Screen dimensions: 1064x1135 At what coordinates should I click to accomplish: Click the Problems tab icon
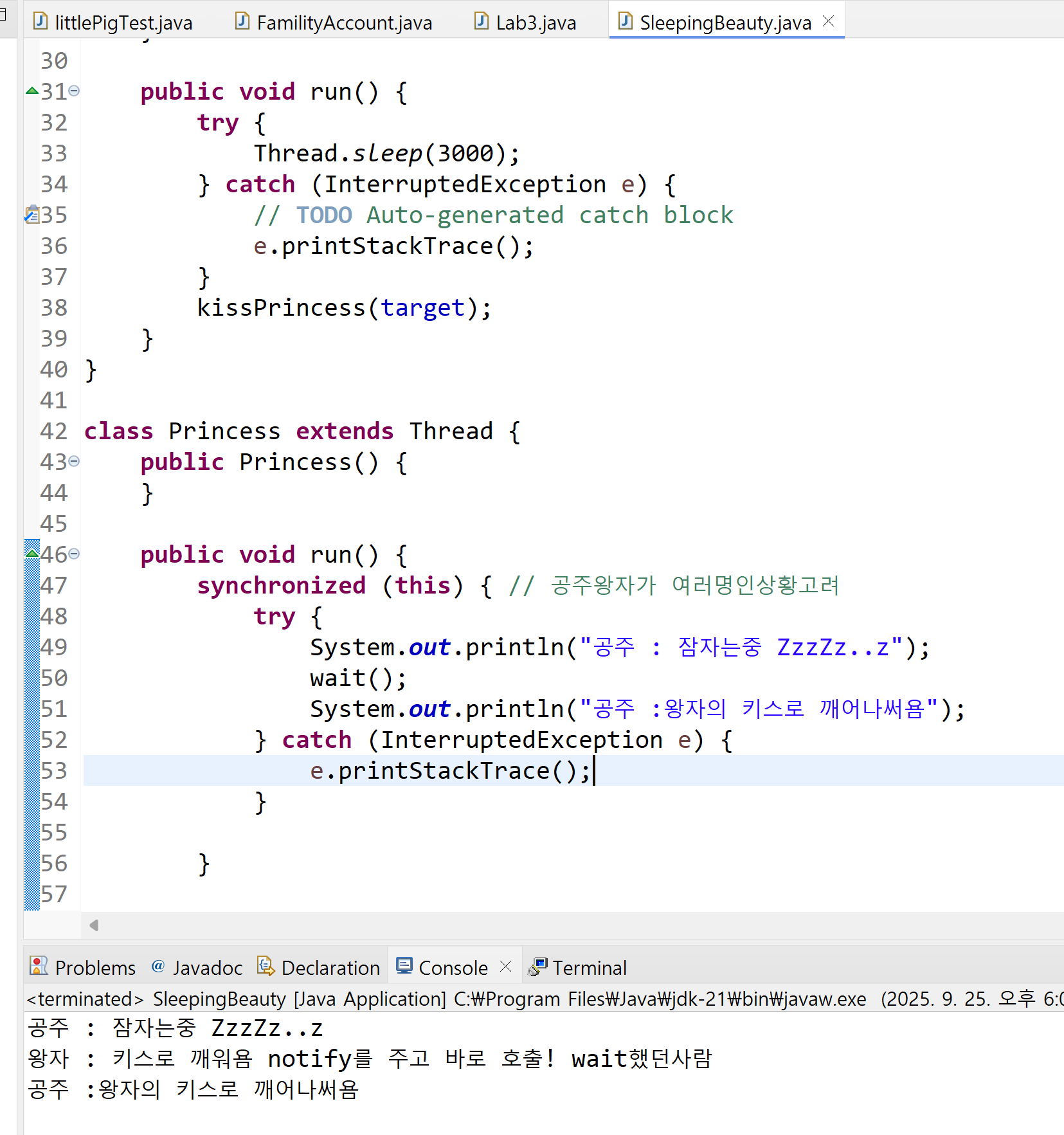click(x=39, y=966)
